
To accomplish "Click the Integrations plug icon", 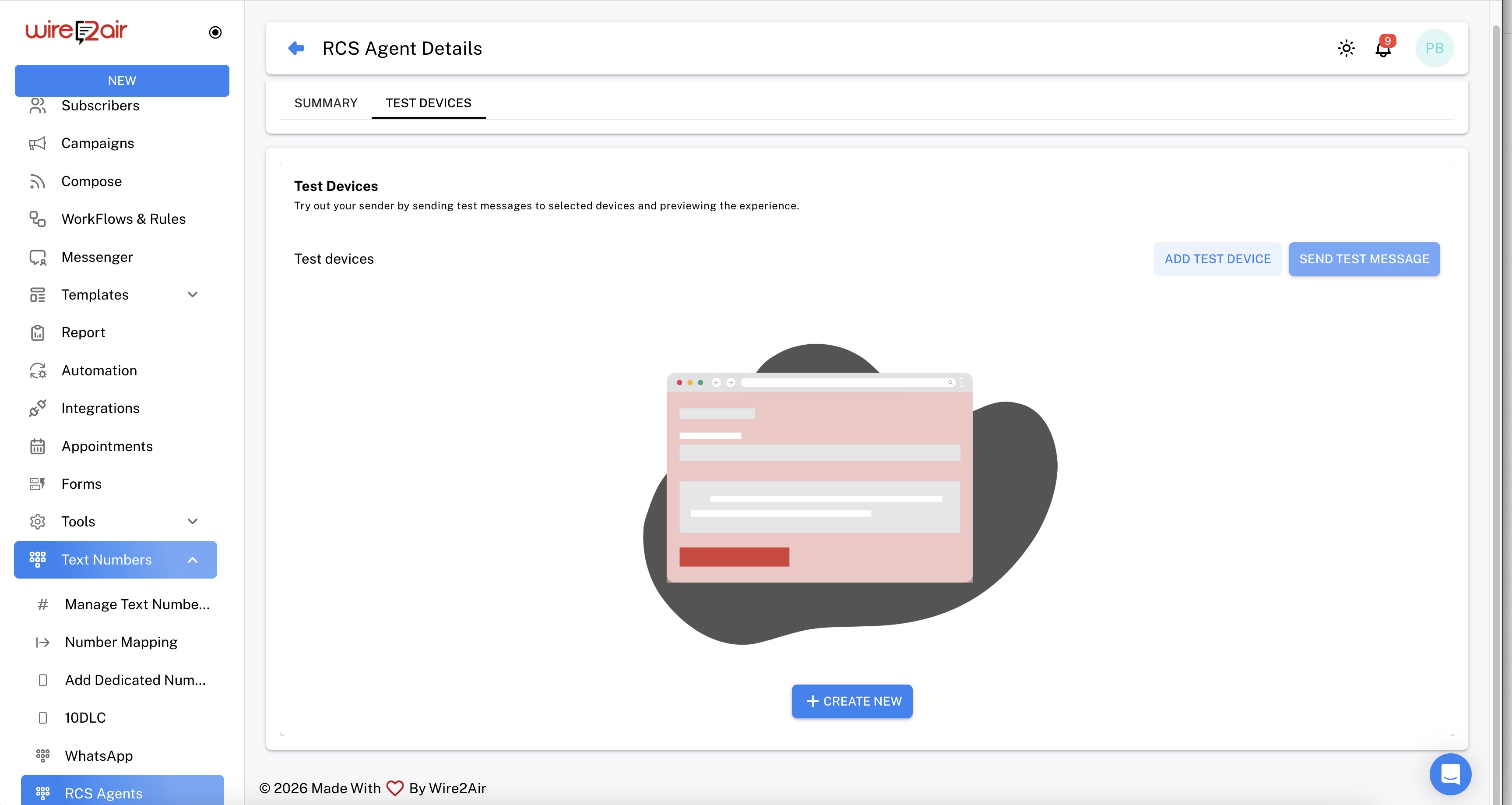I will [x=38, y=409].
